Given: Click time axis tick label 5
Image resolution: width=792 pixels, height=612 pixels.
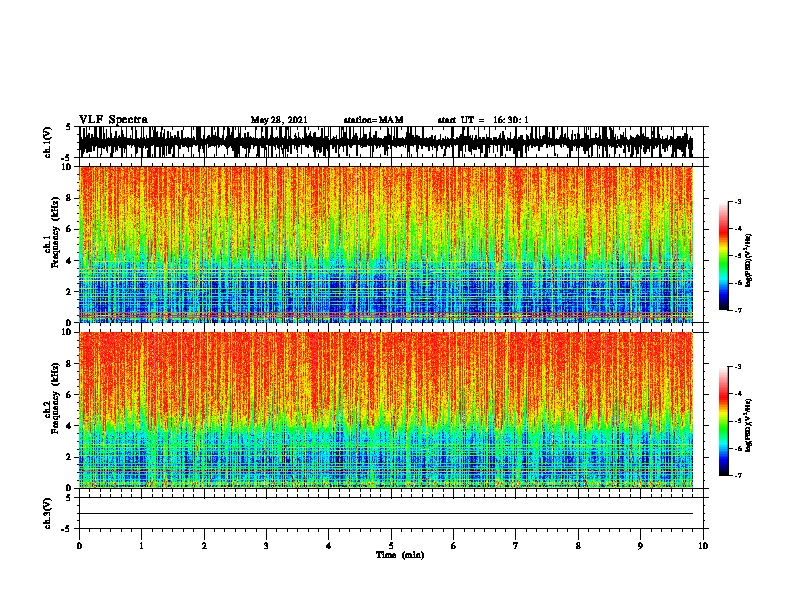Looking at the screenshot, I should click(x=391, y=546).
